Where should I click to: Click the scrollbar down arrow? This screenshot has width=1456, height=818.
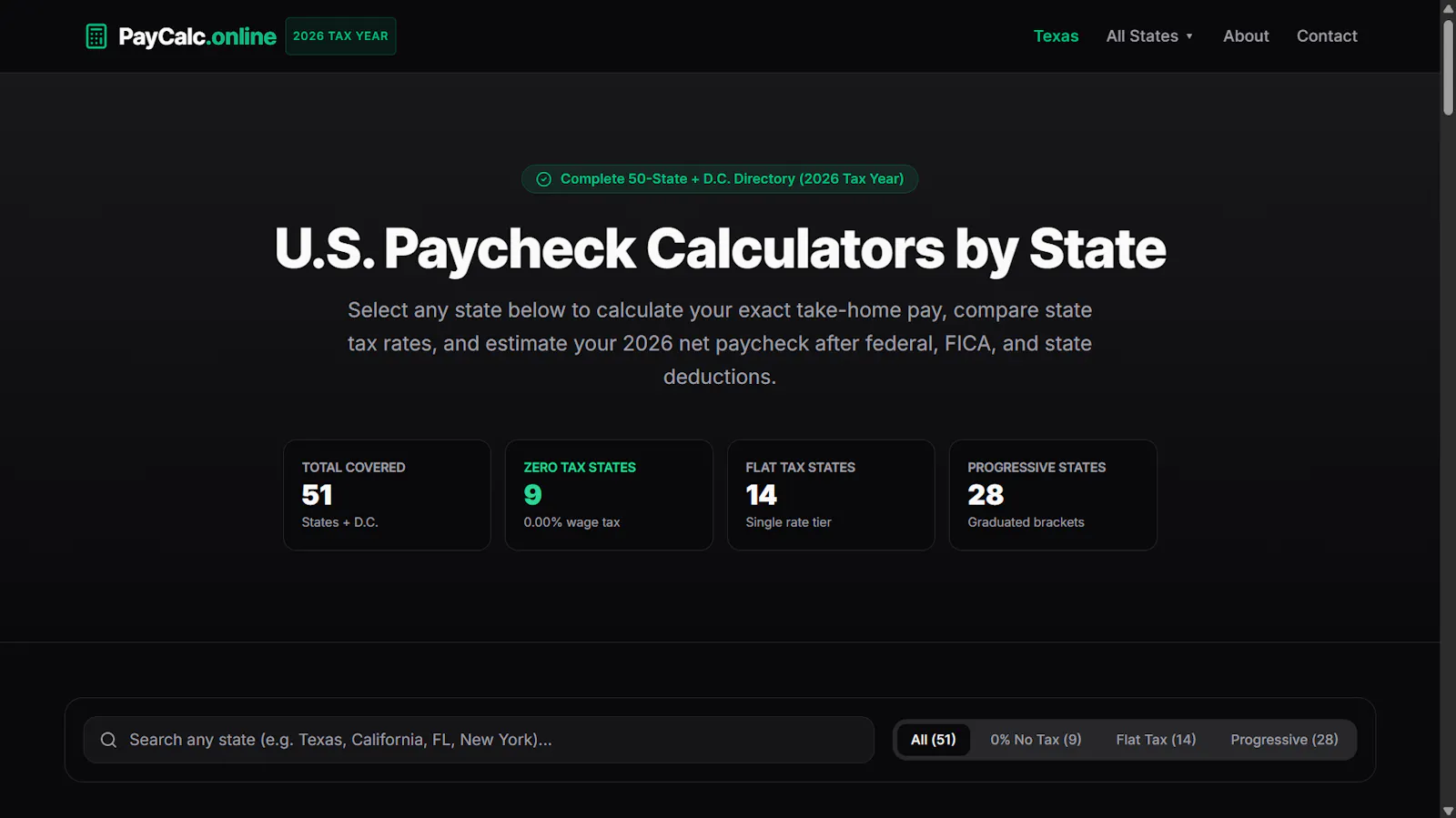[x=1448, y=810]
